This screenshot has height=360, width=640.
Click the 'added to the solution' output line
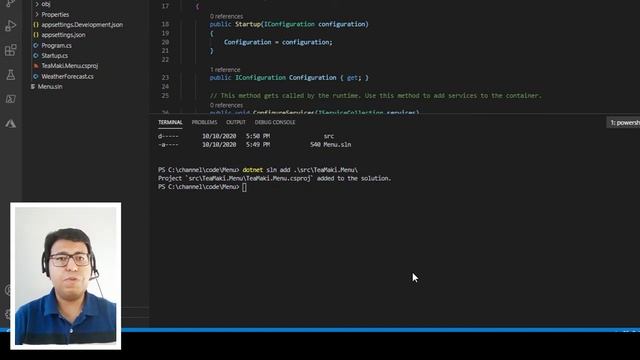[x=274, y=178]
